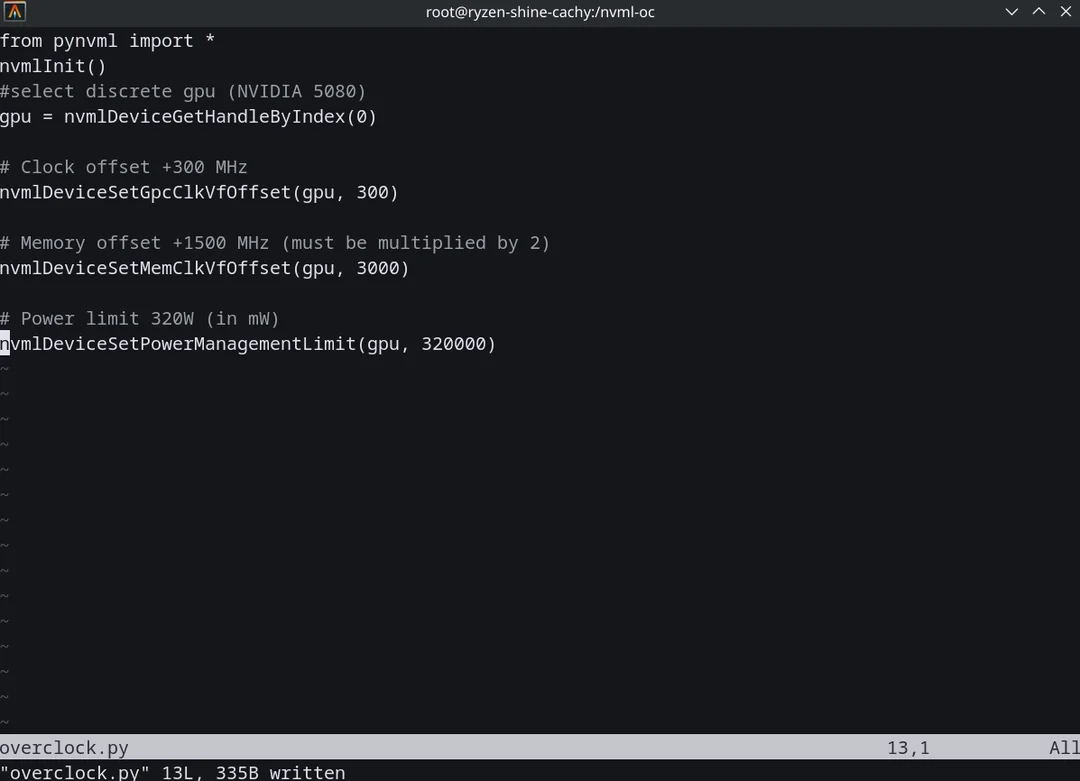The image size is (1080, 781).
Task: Click the overclock.py filename in status bar
Action: tap(64, 748)
